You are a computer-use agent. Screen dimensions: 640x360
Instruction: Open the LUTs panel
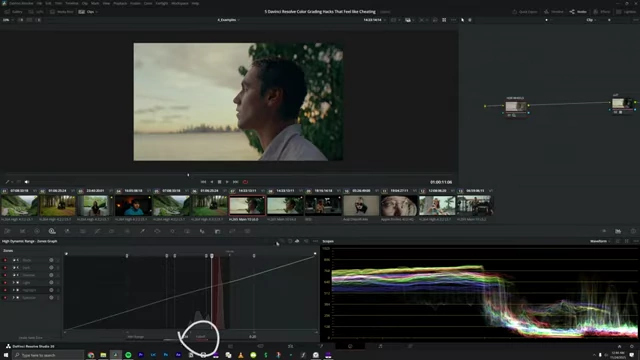click(36, 12)
